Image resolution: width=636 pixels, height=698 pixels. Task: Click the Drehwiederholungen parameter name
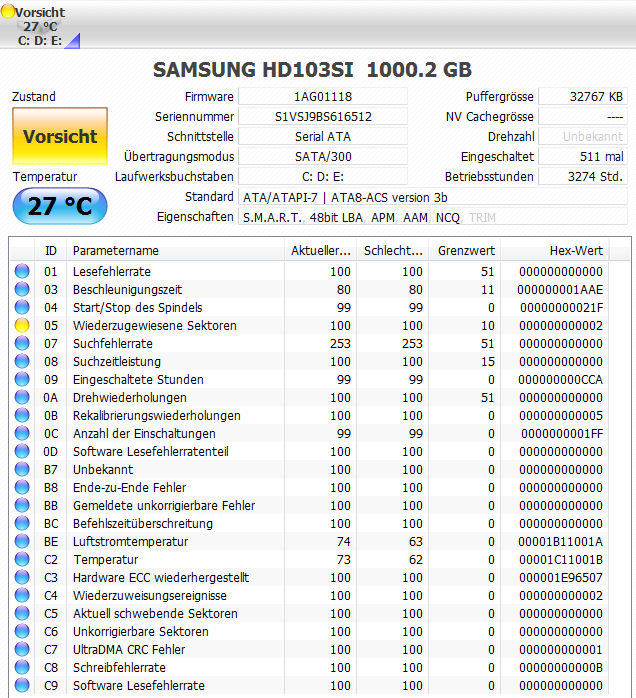tap(130, 397)
